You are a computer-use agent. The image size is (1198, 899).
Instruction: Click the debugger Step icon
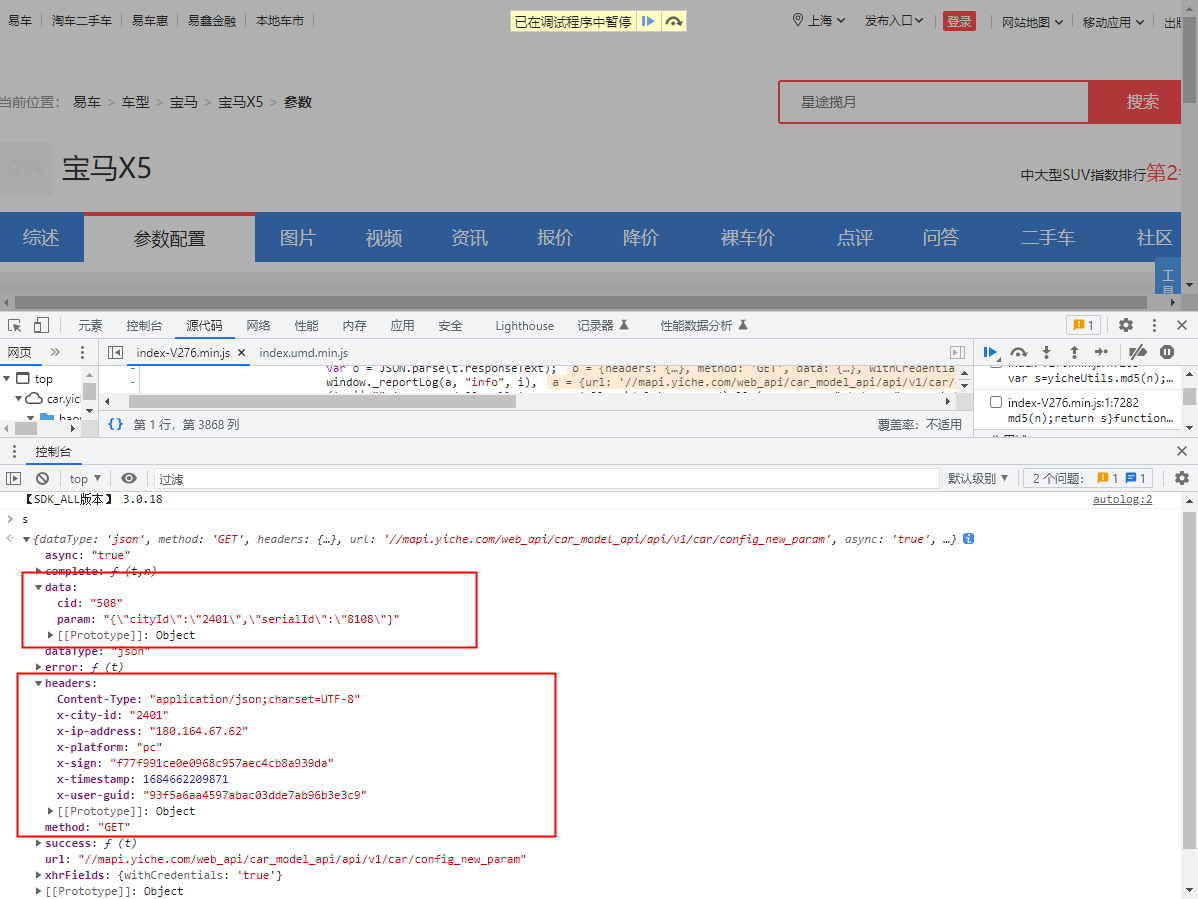(1101, 352)
